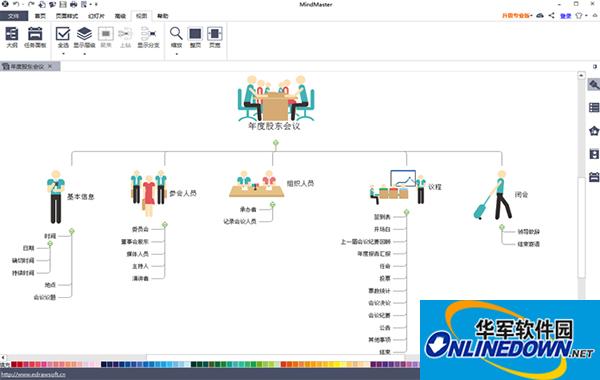Click the 显示分支 show-branch icon

[x=148, y=34]
